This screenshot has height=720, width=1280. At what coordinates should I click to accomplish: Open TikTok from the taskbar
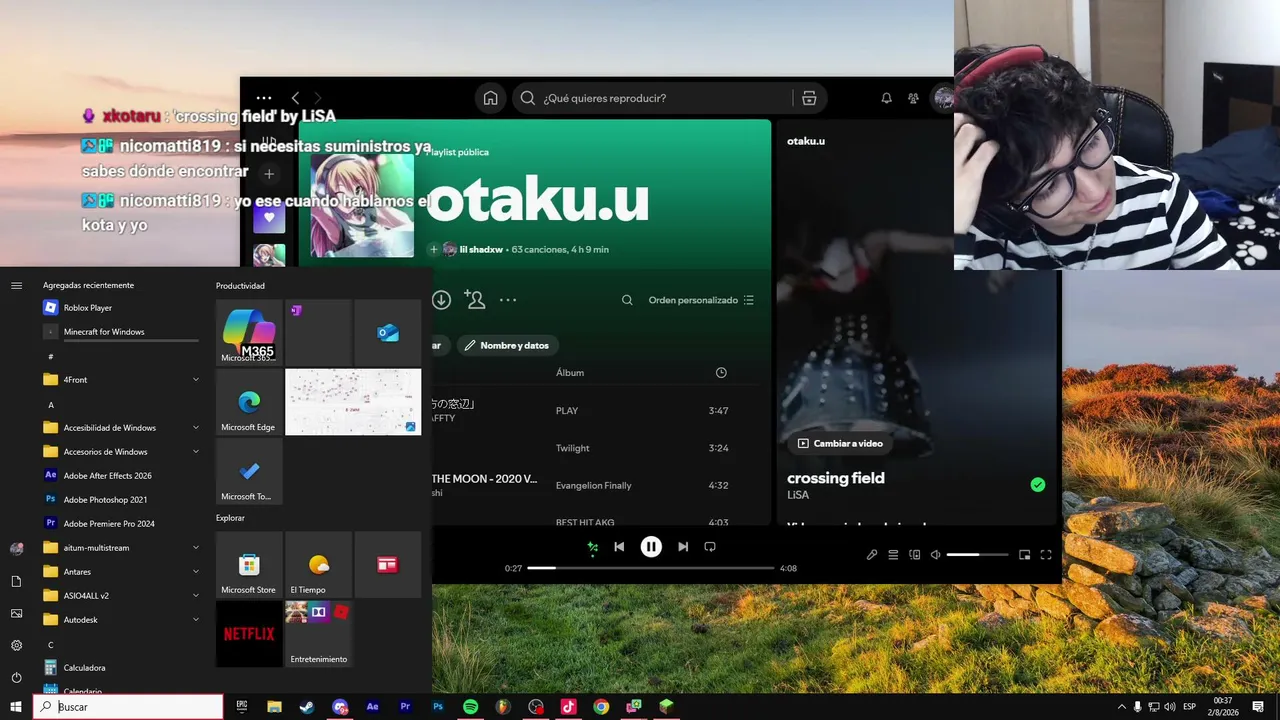point(568,707)
